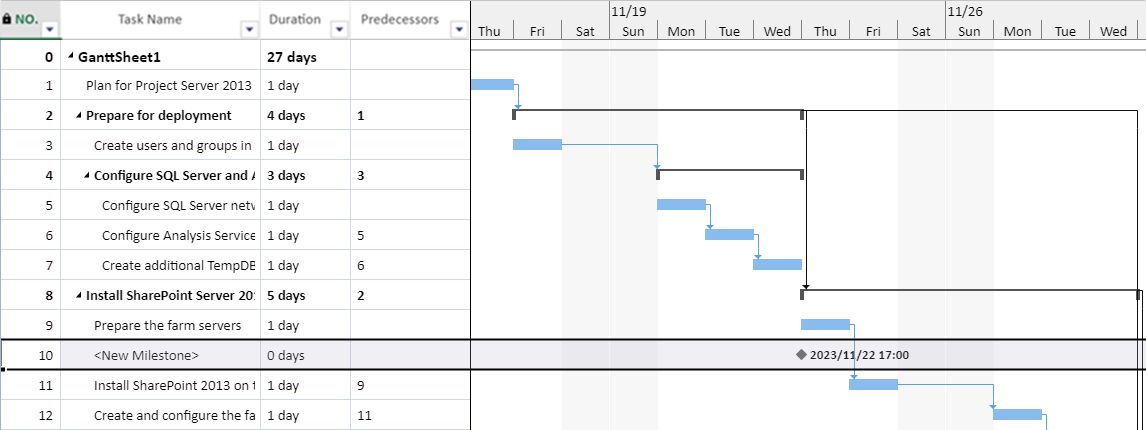The height and width of the screenshot is (430, 1146).
Task: Collapse the Install SharePoint Server group
Action: click(79, 295)
